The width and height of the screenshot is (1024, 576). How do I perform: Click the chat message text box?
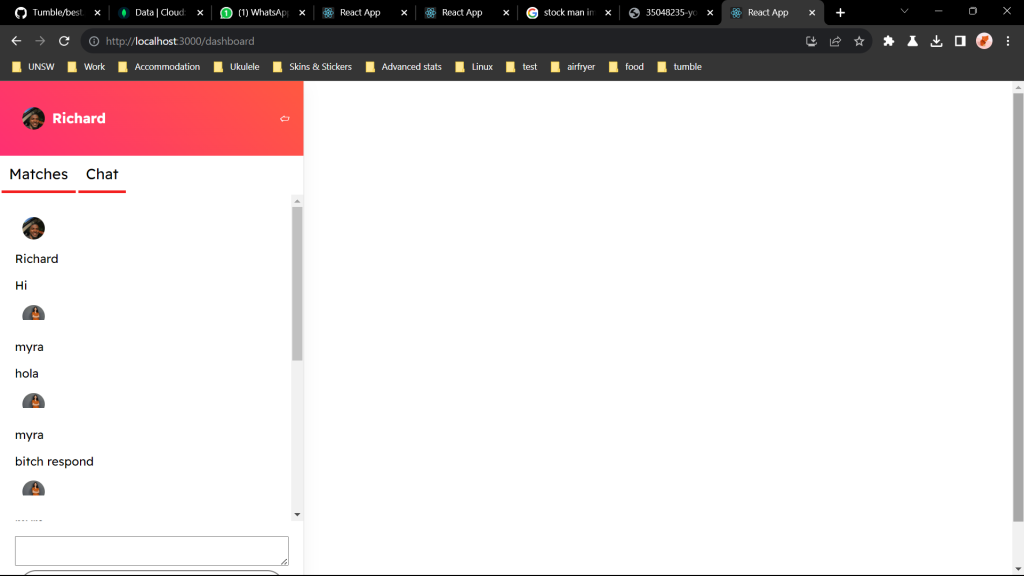[x=151, y=550]
